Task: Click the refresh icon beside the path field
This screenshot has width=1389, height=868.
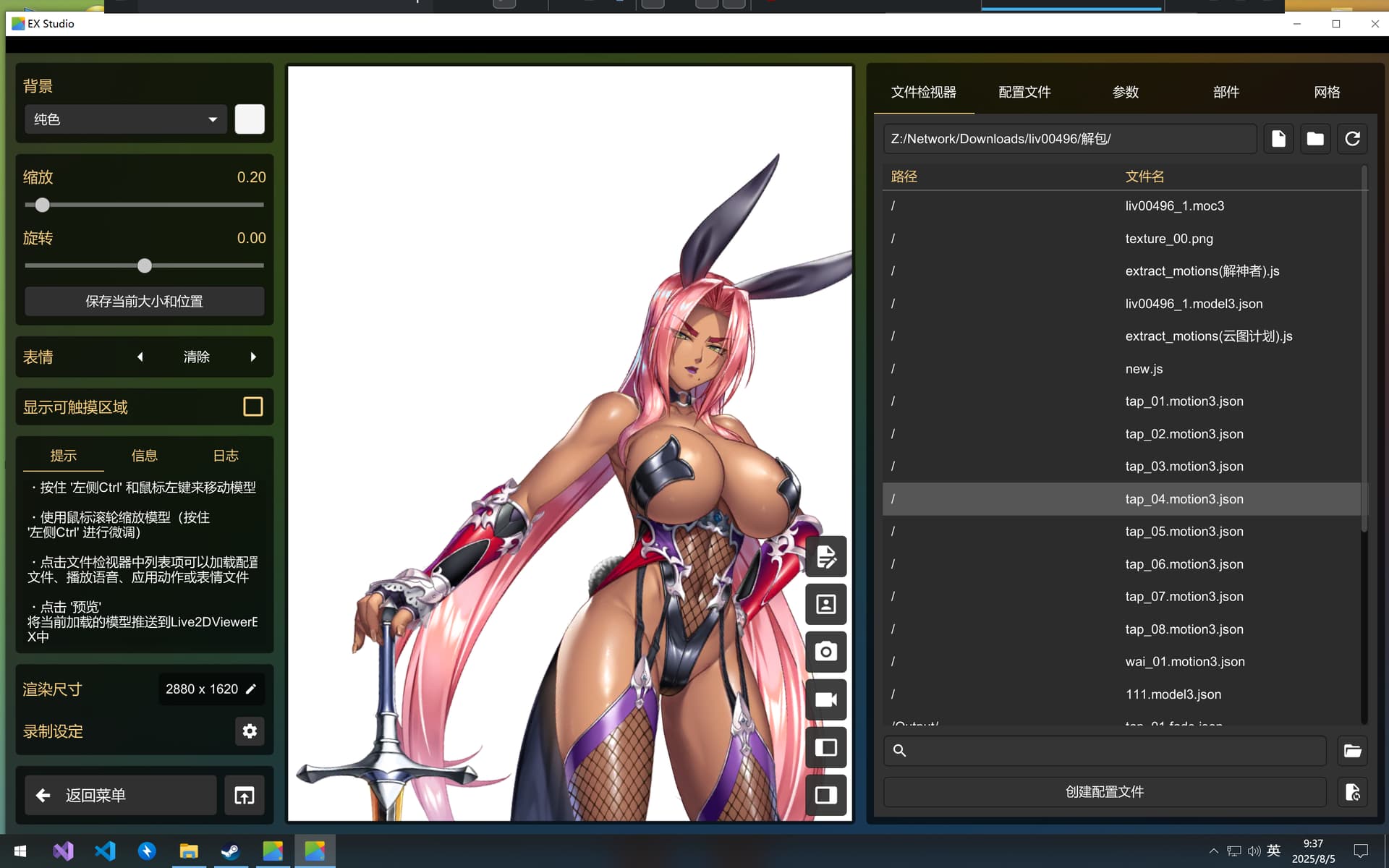Action: (x=1352, y=138)
